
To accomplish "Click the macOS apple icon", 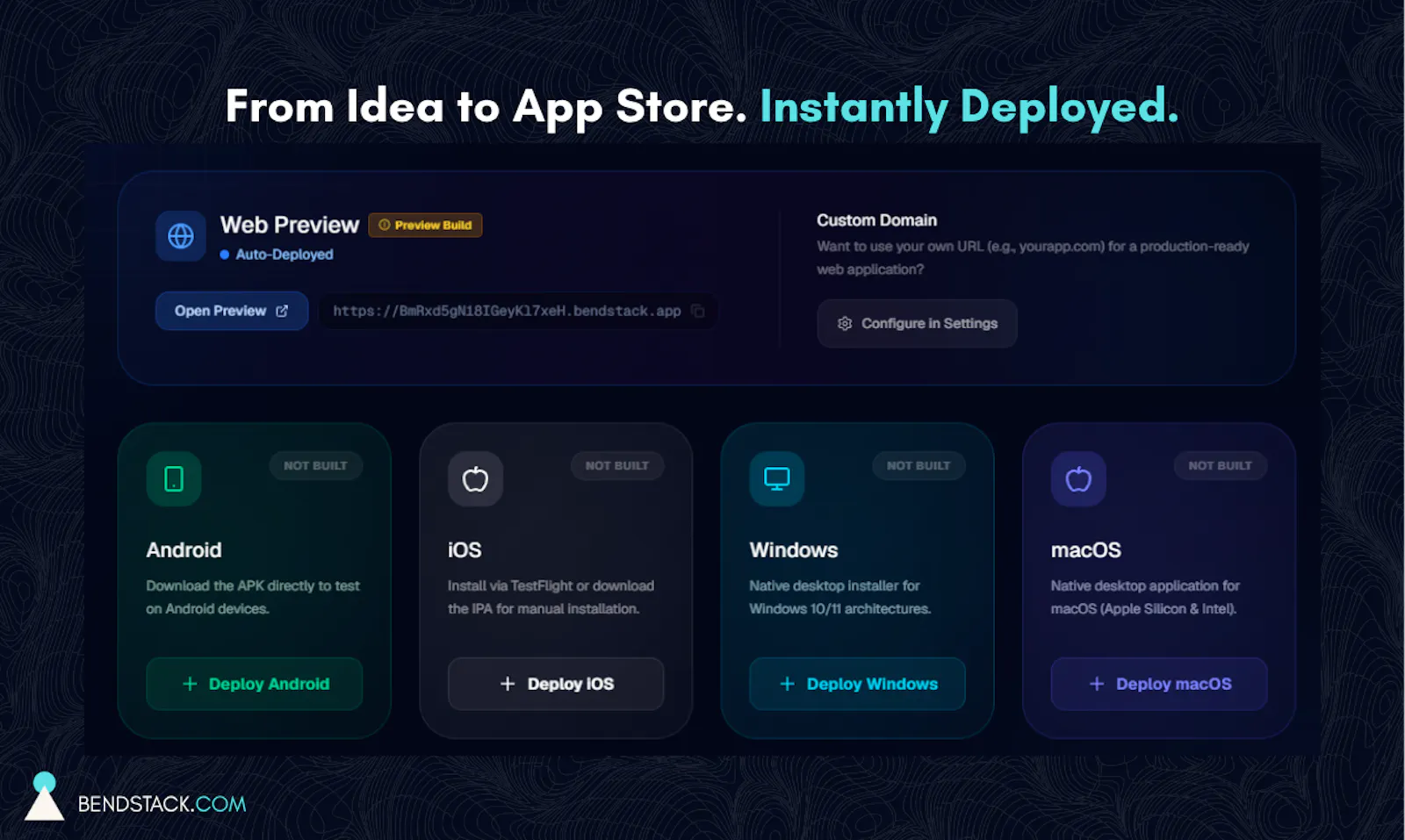I will point(1078,479).
